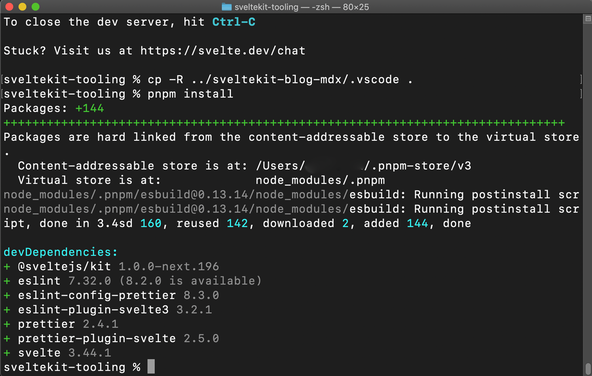Viewport: 592px width, 376px height.
Task: Click the 'svelte 3.44.1' line
Action: pos(57,353)
